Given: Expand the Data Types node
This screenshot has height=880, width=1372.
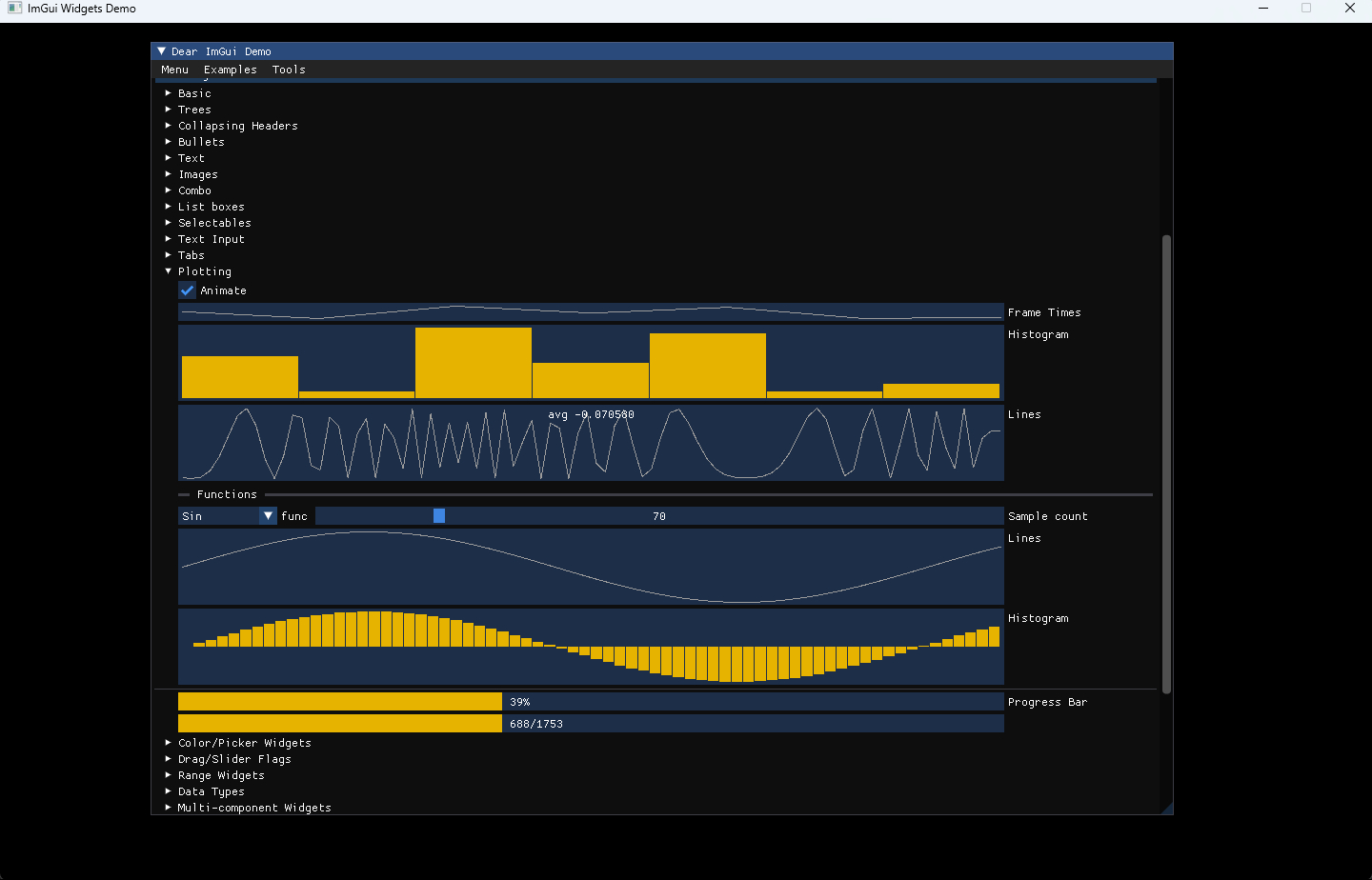Looking at the screenshot, I should tap(169, 791).
